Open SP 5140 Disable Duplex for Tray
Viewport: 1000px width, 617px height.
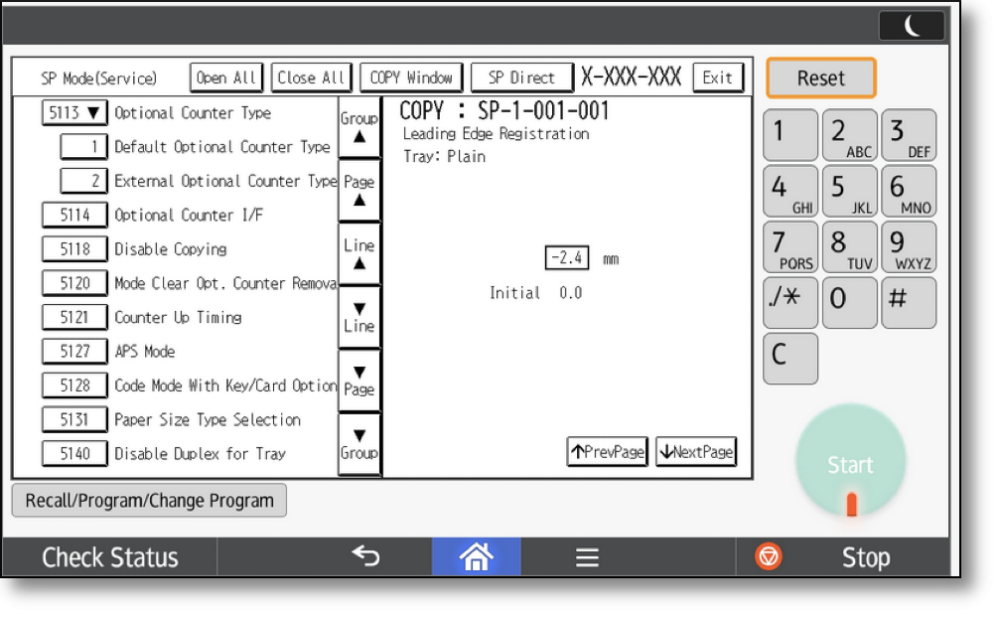click(x=75, y=454)
